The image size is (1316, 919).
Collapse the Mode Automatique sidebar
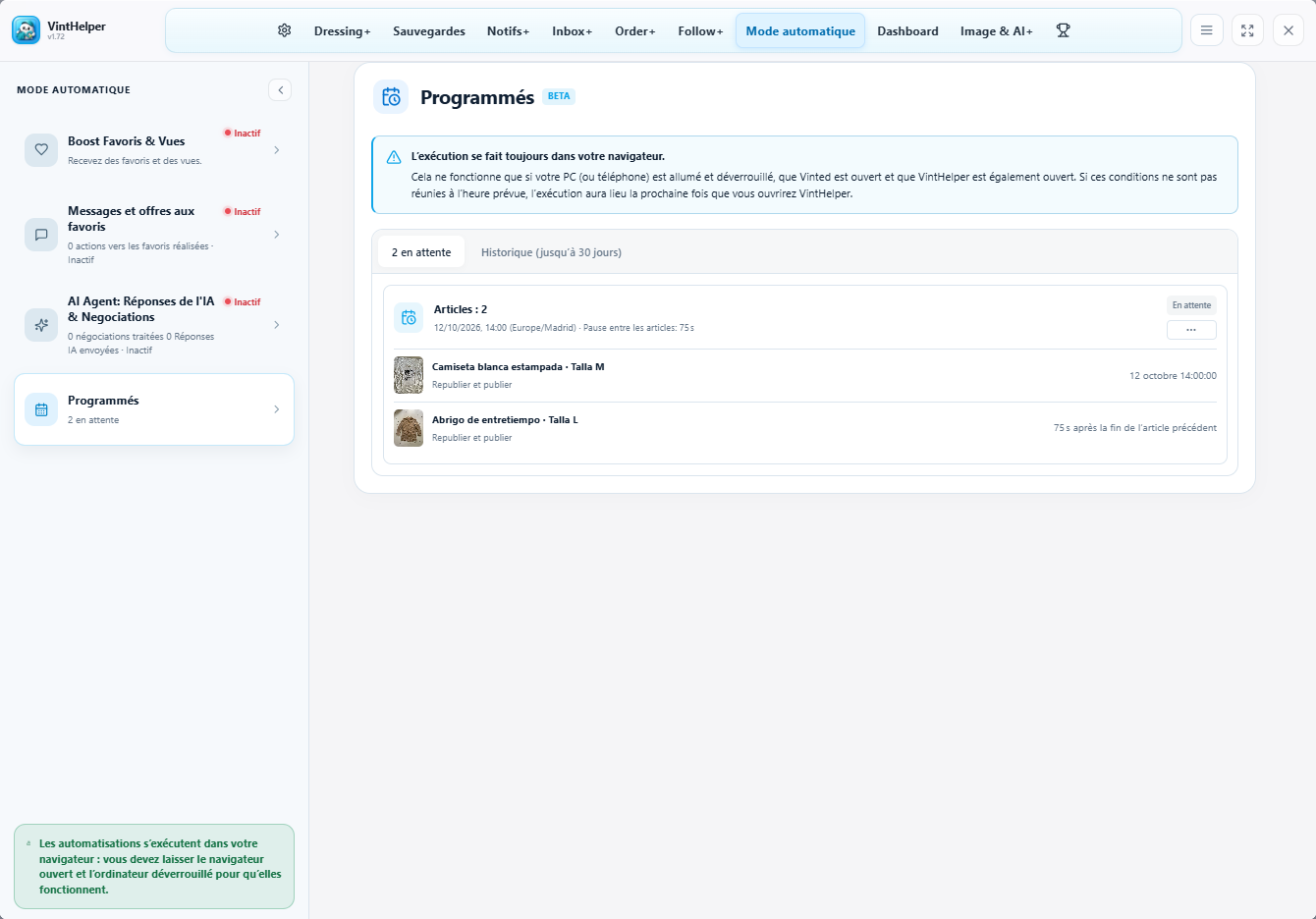tap(280, 90)
